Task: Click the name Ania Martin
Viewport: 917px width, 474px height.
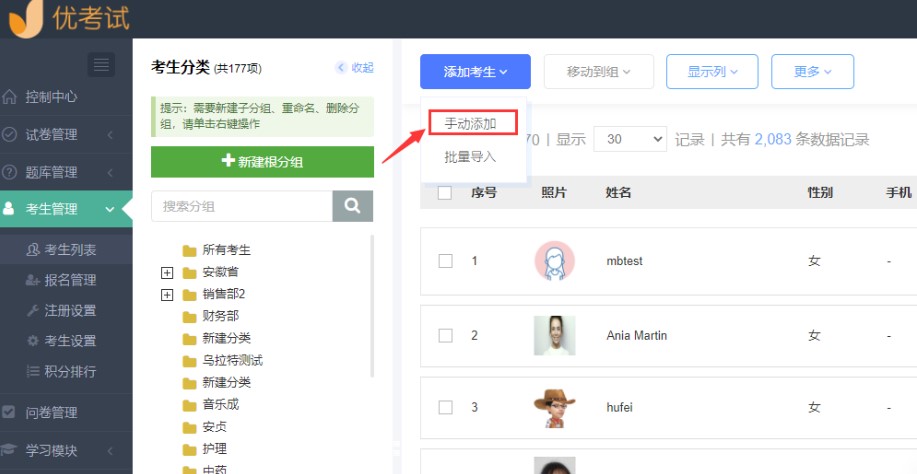Action: (x=637, y=335)
